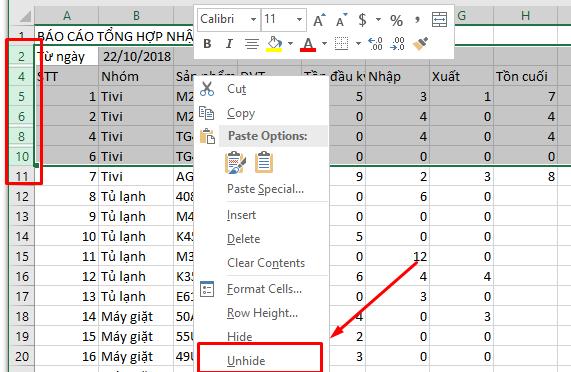571x372 pixels.
Task: Choose Row Height from context menu
Action: pyautogui.click(x=262, y=313)
